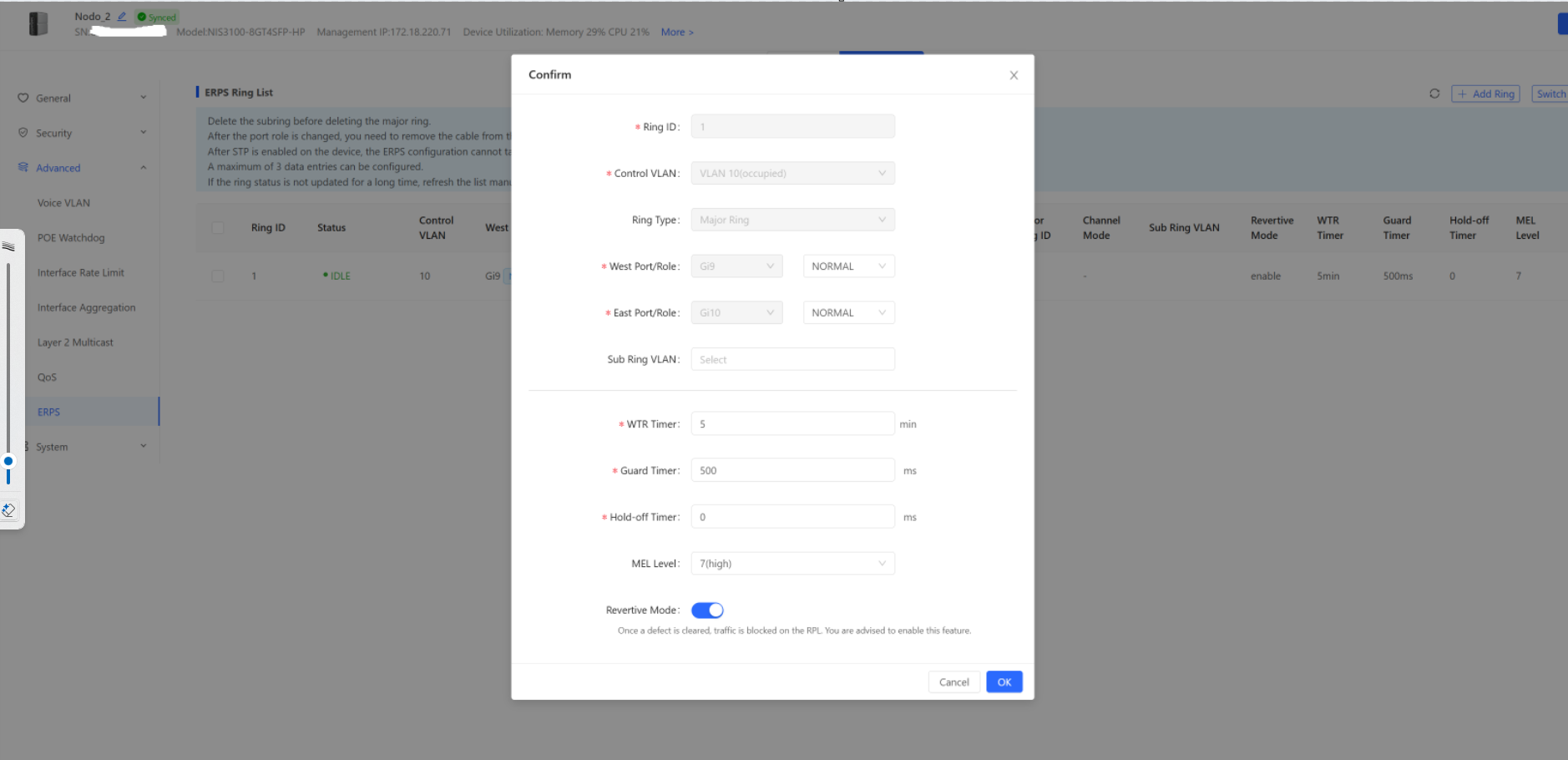
Task: Click the MEL Level column header
Action: [x=1527, y=228]
